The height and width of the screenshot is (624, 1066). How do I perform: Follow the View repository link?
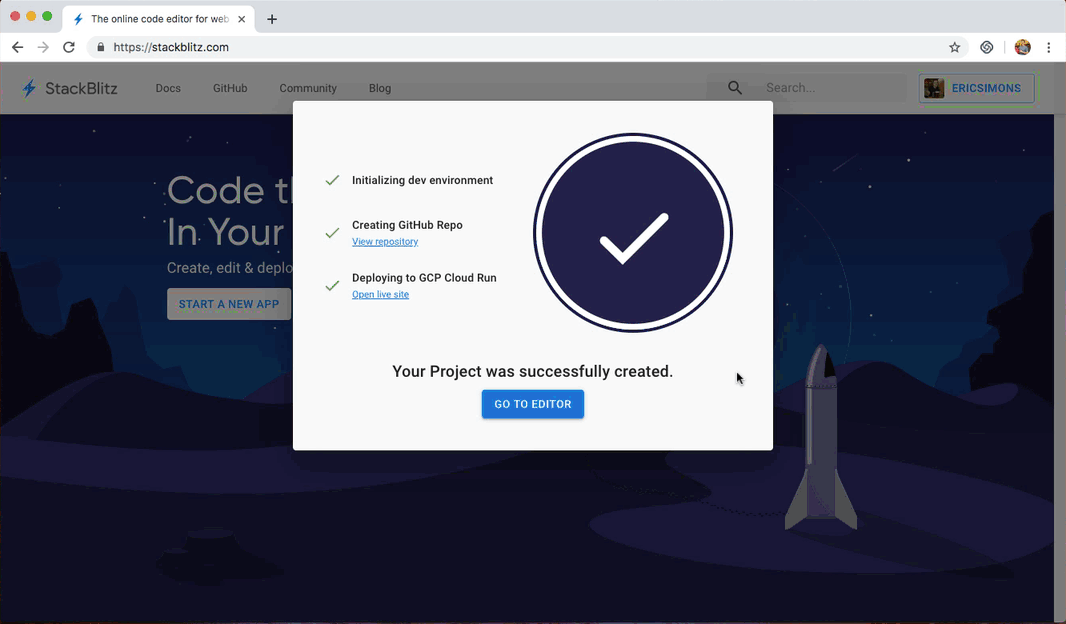pos(385,242)
